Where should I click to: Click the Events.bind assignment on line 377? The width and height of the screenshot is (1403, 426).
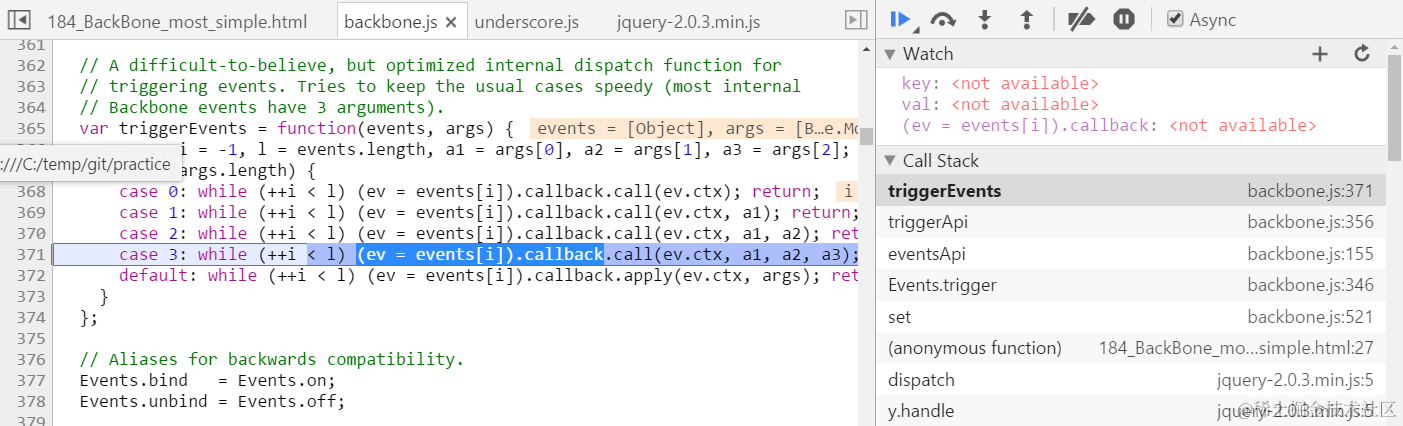[207, 380]
